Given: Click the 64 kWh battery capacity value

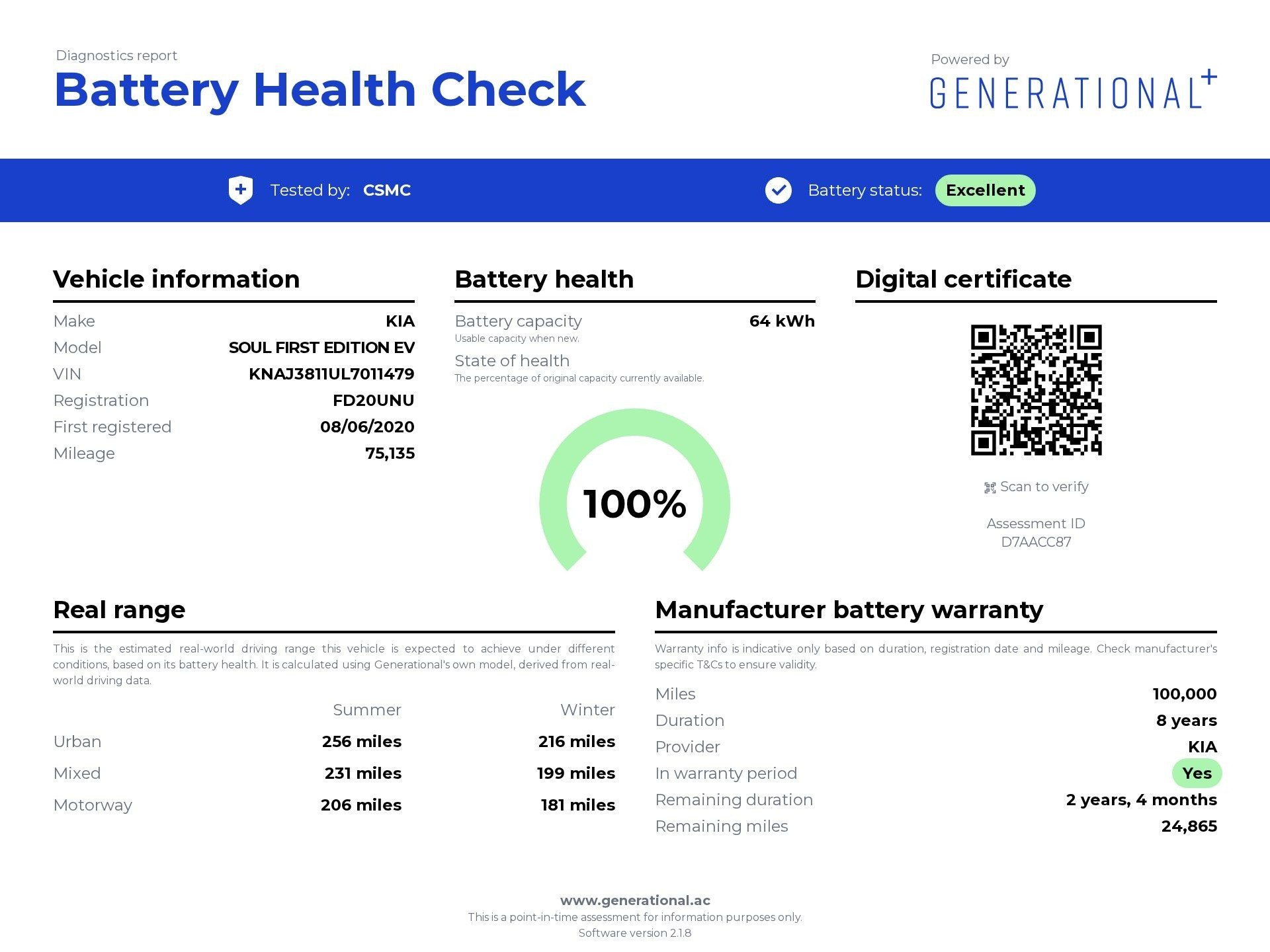Looking at the screenshot, I should click(782, 321).
